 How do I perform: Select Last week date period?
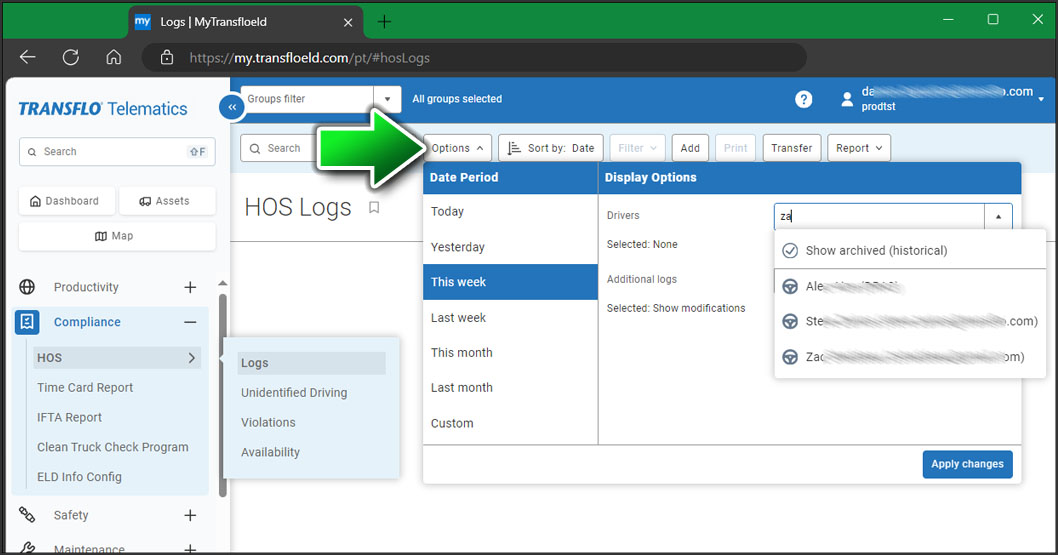(510, 318)
